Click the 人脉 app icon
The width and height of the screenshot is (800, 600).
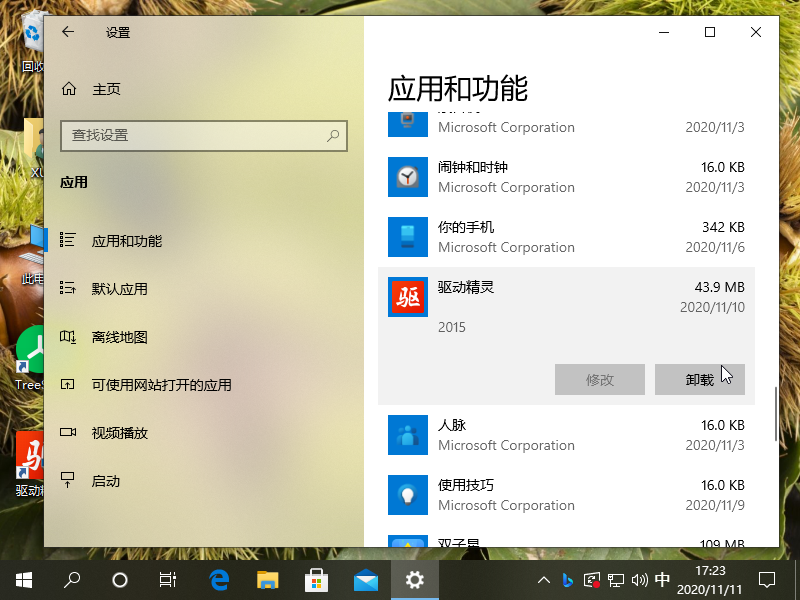[x=408, y=435]
